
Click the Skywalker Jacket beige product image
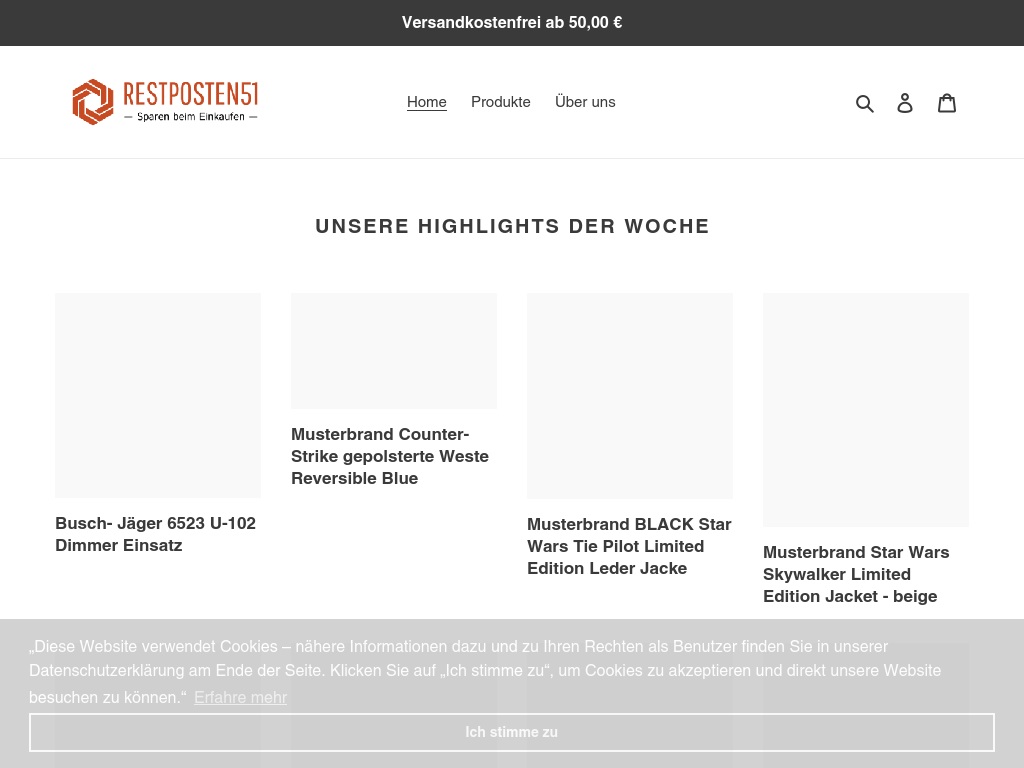coord(866,410)
